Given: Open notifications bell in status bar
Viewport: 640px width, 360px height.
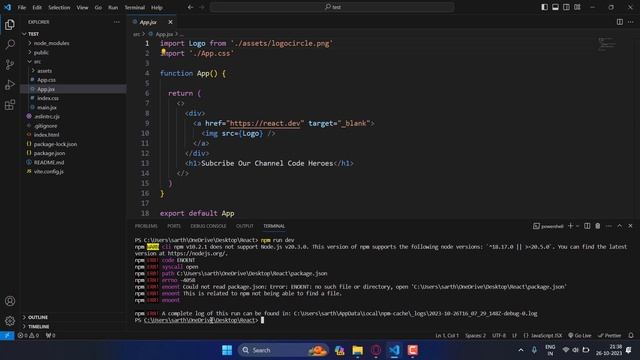Looking at the screenshot, I should point(631,336).
